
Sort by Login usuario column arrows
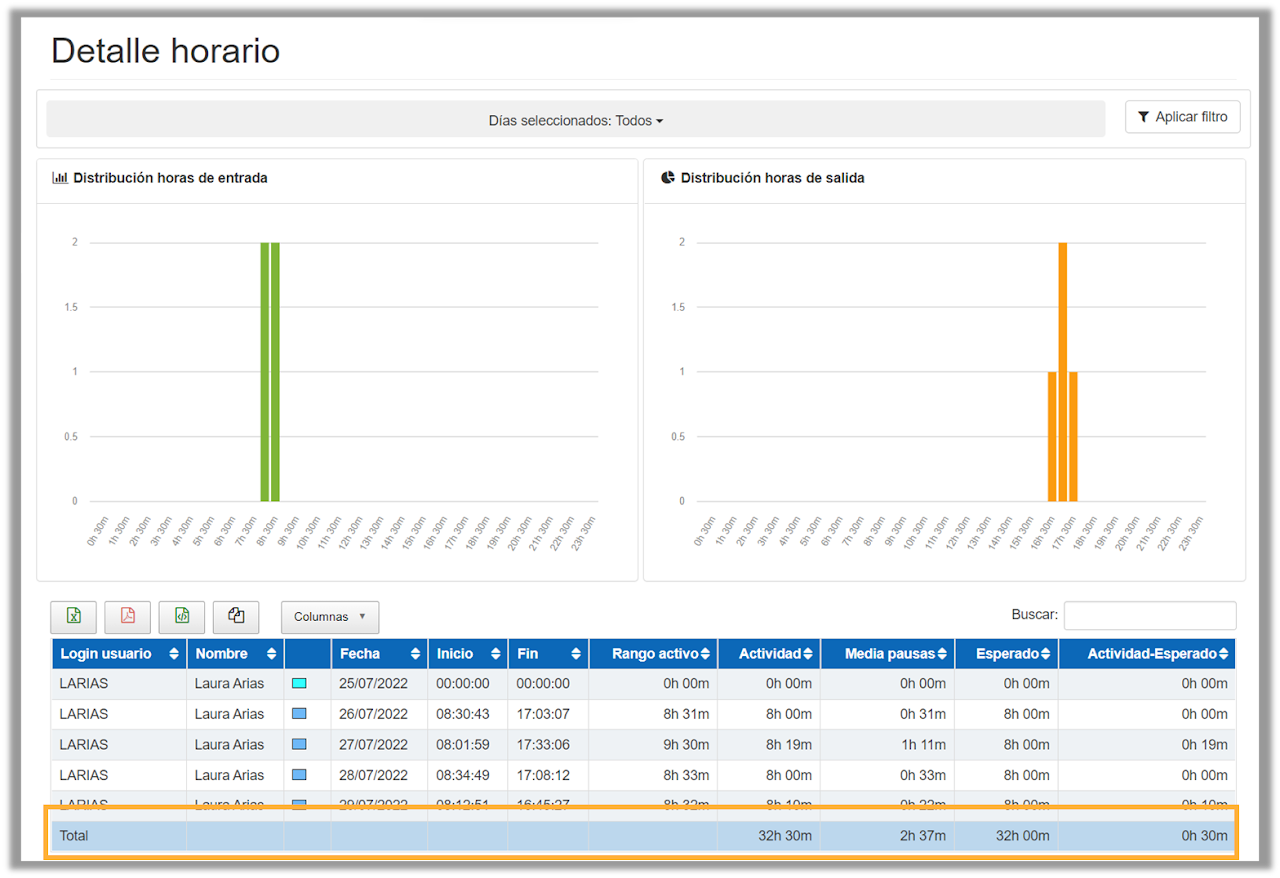[x=174, y=654]
